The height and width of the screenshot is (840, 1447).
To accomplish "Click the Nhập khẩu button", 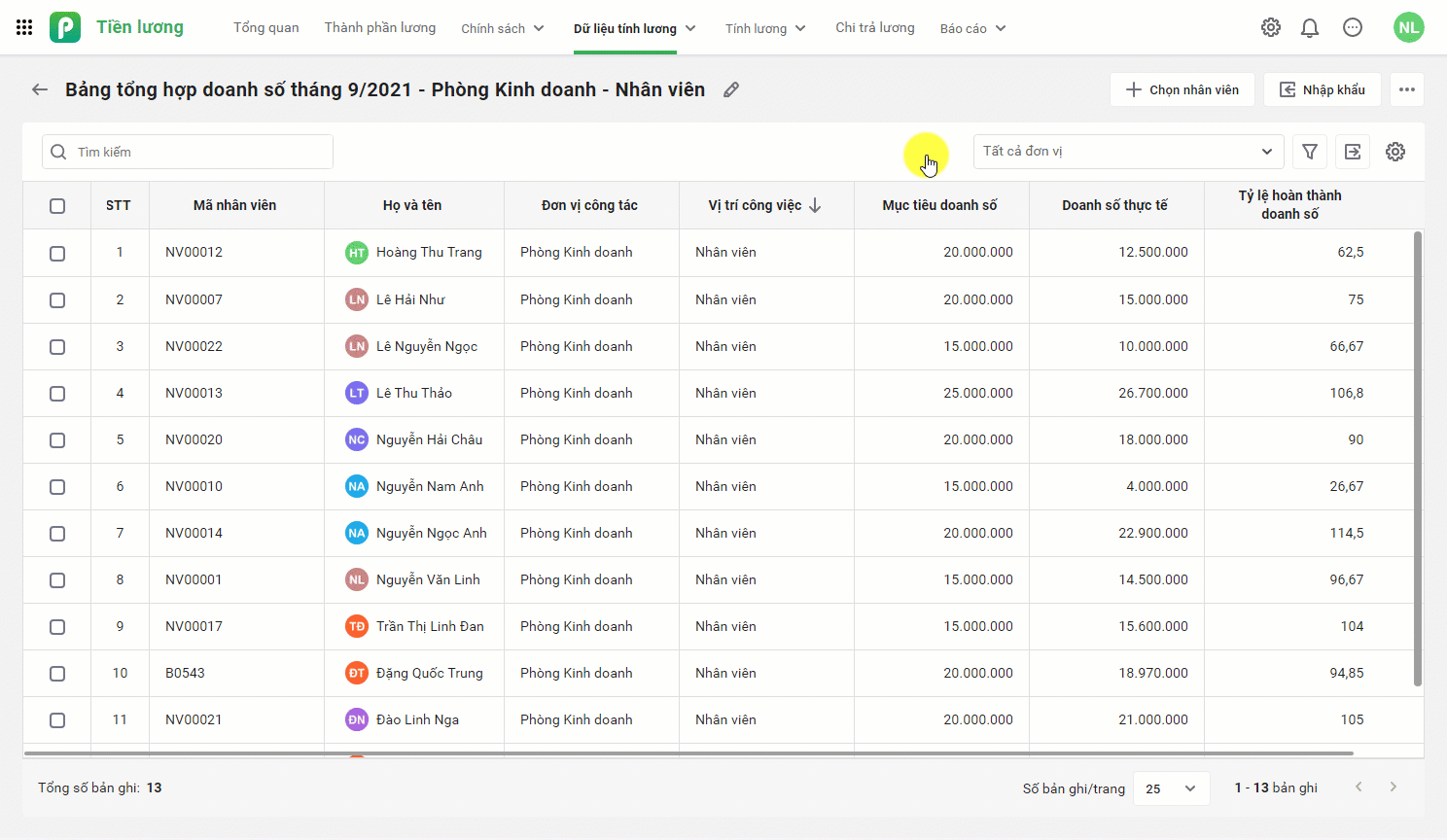I will 1323,89.
